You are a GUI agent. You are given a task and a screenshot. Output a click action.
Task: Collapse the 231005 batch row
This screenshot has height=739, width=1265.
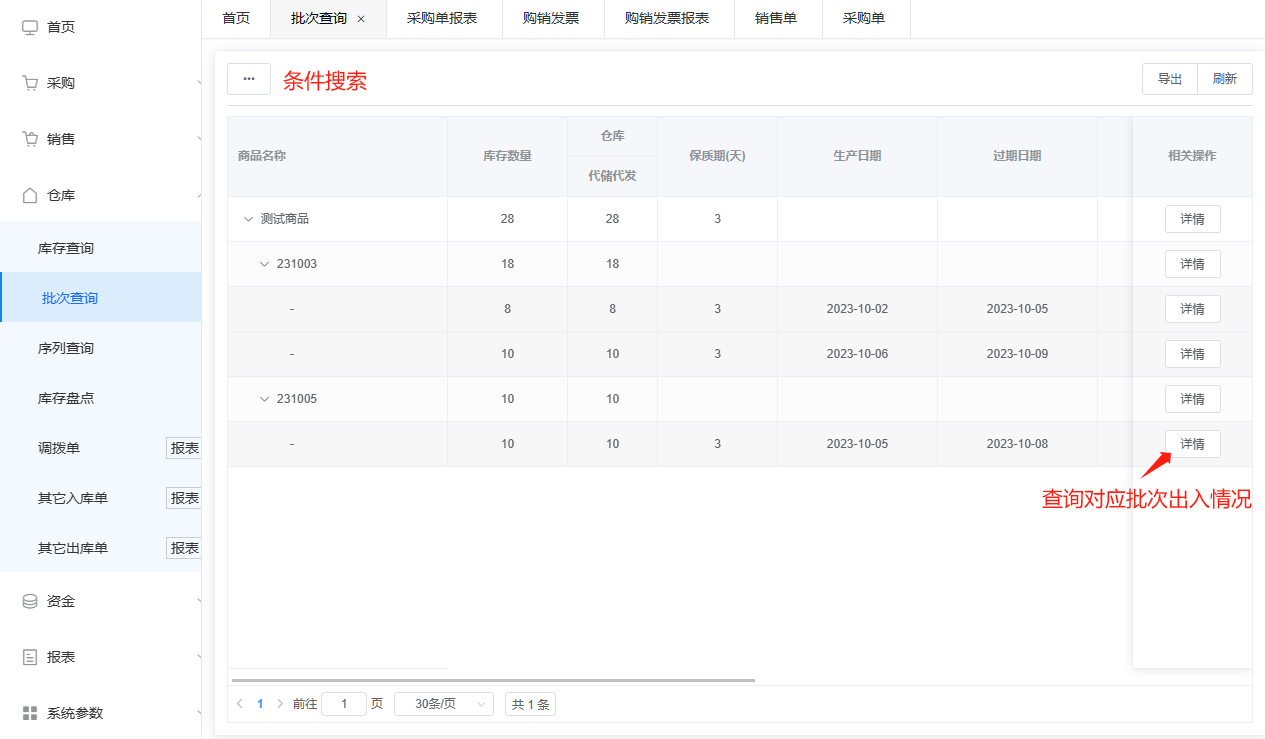click(x=264, y=399)
